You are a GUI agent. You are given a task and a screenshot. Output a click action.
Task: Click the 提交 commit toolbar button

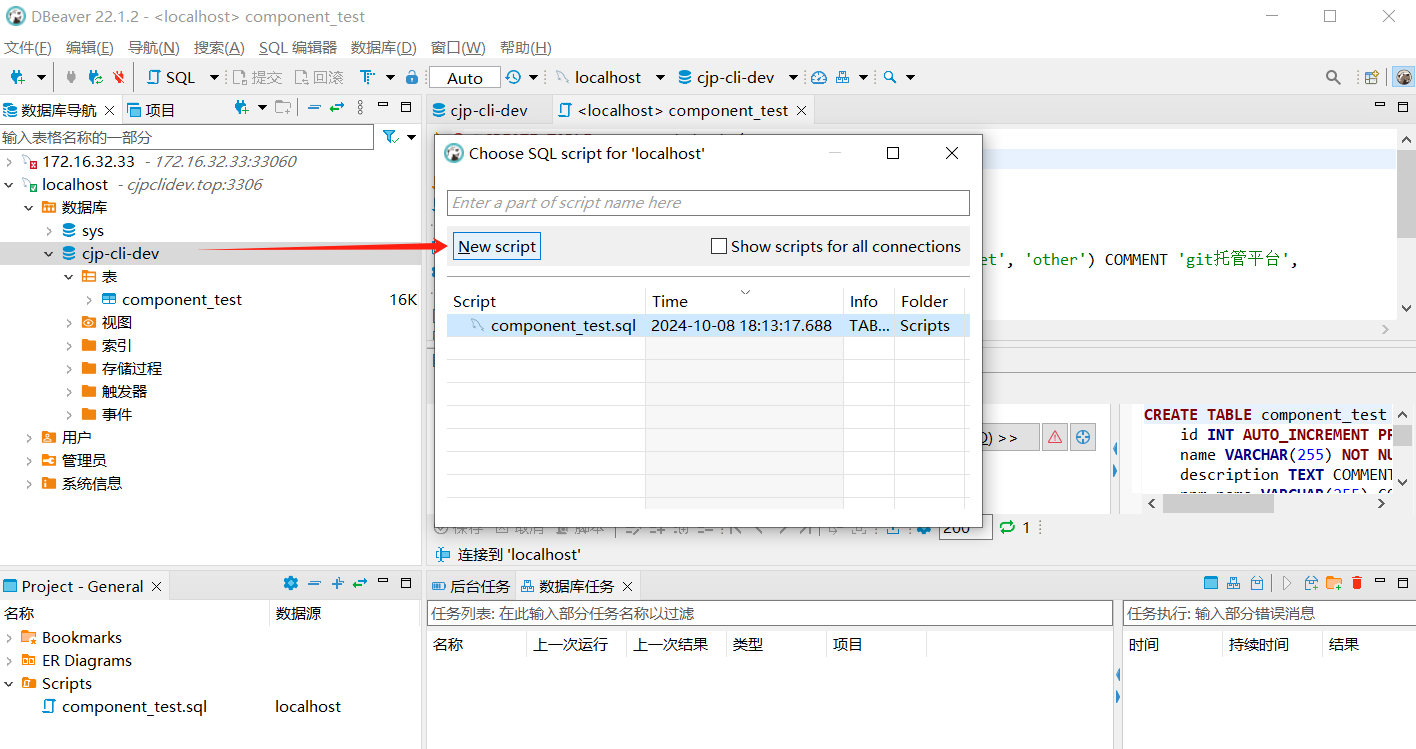click(x=257, y=77)
